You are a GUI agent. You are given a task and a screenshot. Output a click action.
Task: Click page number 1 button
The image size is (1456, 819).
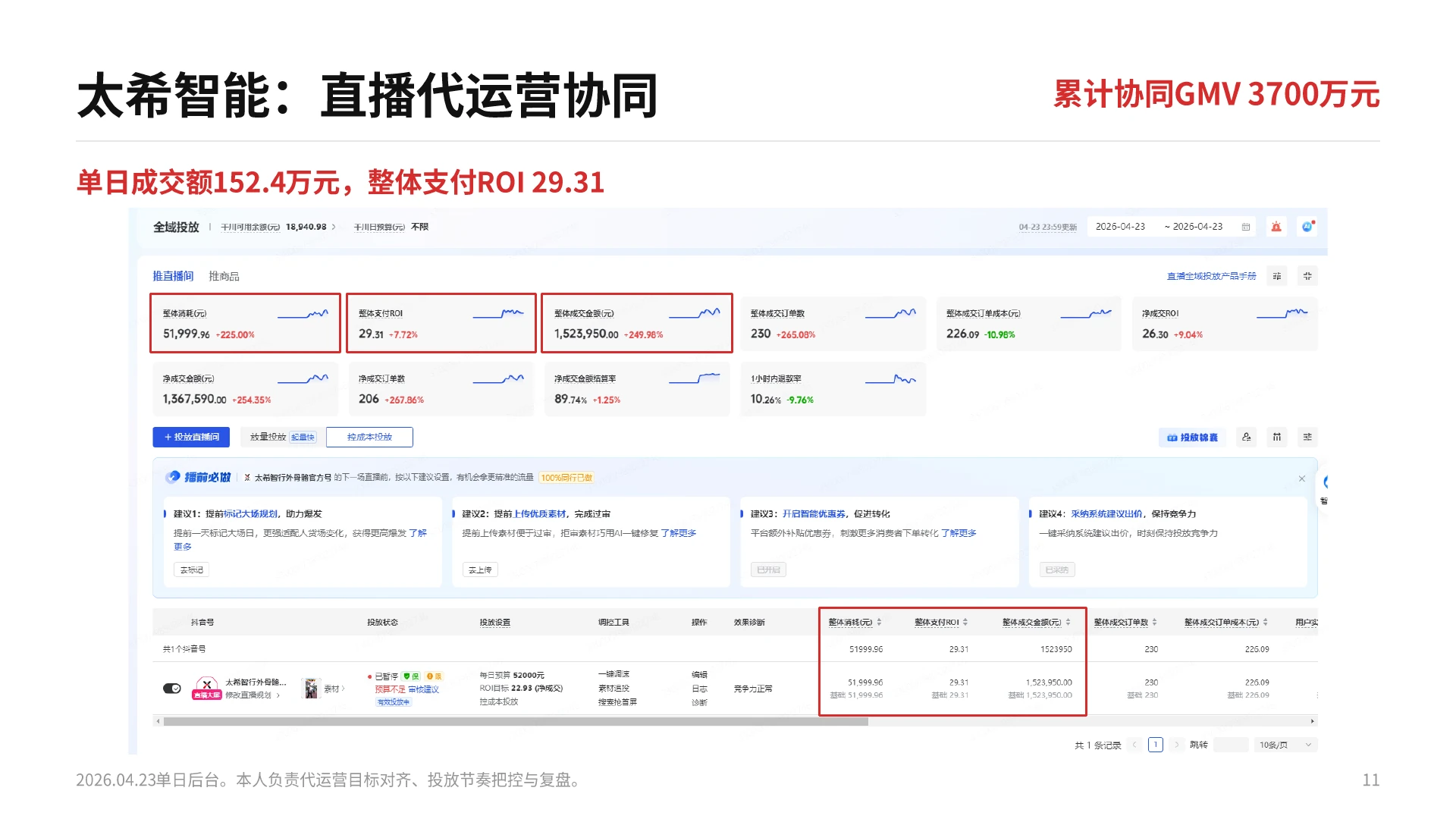click(1156, 745)
